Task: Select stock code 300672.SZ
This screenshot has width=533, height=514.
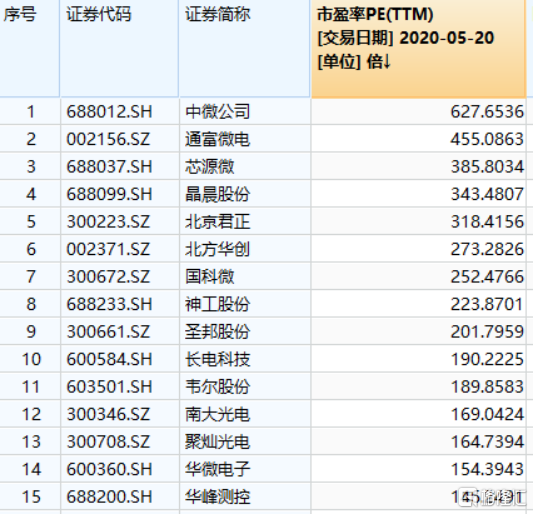Action: (108, 277)
